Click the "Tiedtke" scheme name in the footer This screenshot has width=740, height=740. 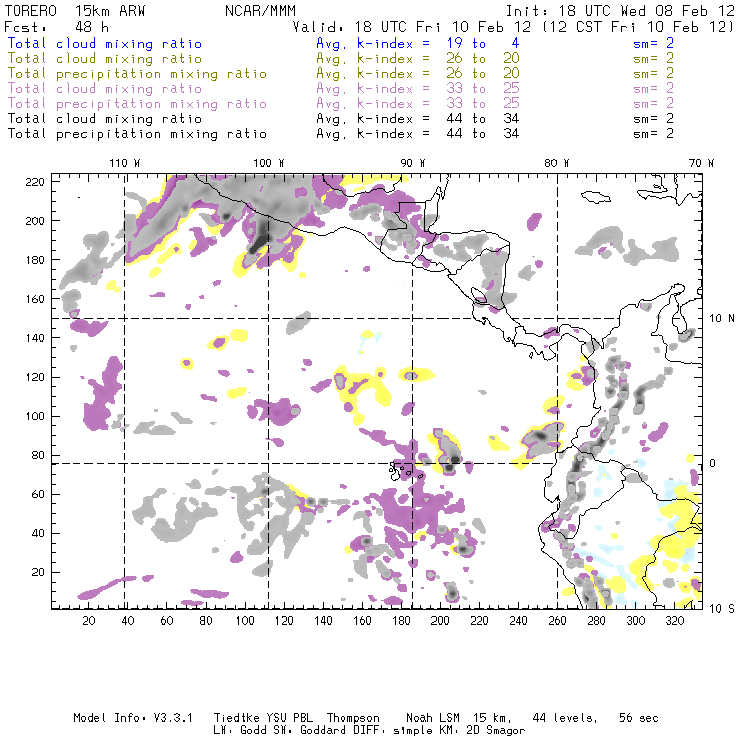point(237,718)
